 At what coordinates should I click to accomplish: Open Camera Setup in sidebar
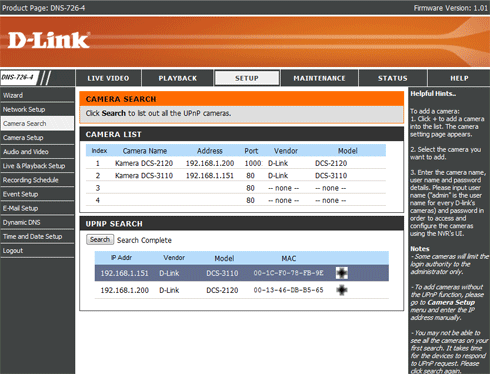pyautogui.click(x=37, y=137)
